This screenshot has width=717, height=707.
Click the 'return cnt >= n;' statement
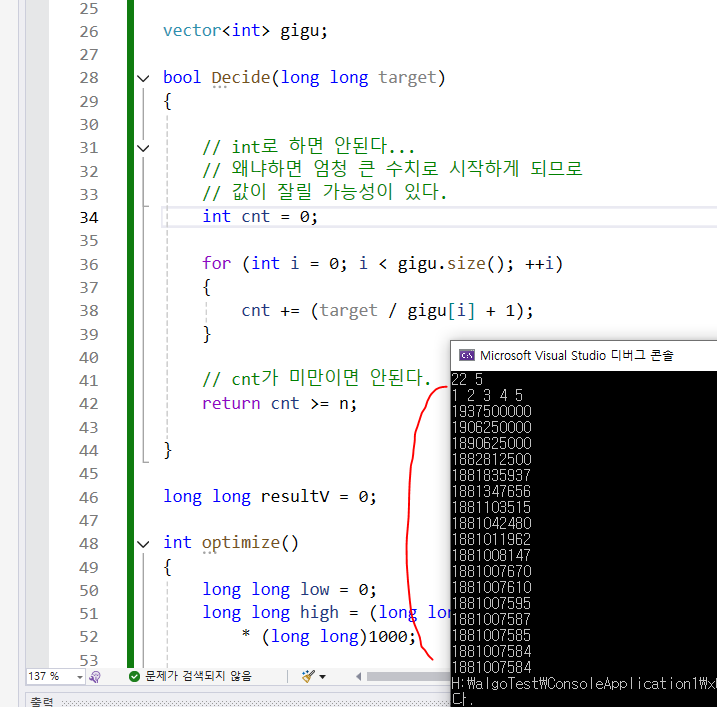[x=279, y=403]
